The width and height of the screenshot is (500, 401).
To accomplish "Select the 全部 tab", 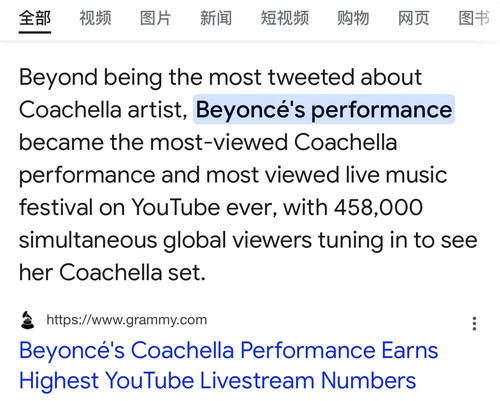I will coord(35,18).
